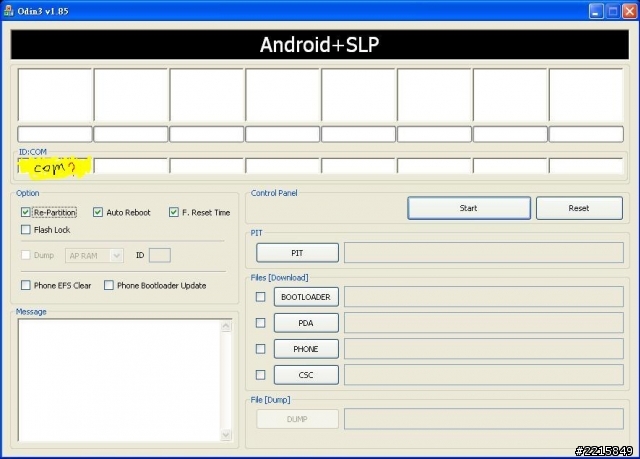Tick the checkbox next to CSC
Screen dimensions: 640x459
pyautogui.click(x=260, y=375)
